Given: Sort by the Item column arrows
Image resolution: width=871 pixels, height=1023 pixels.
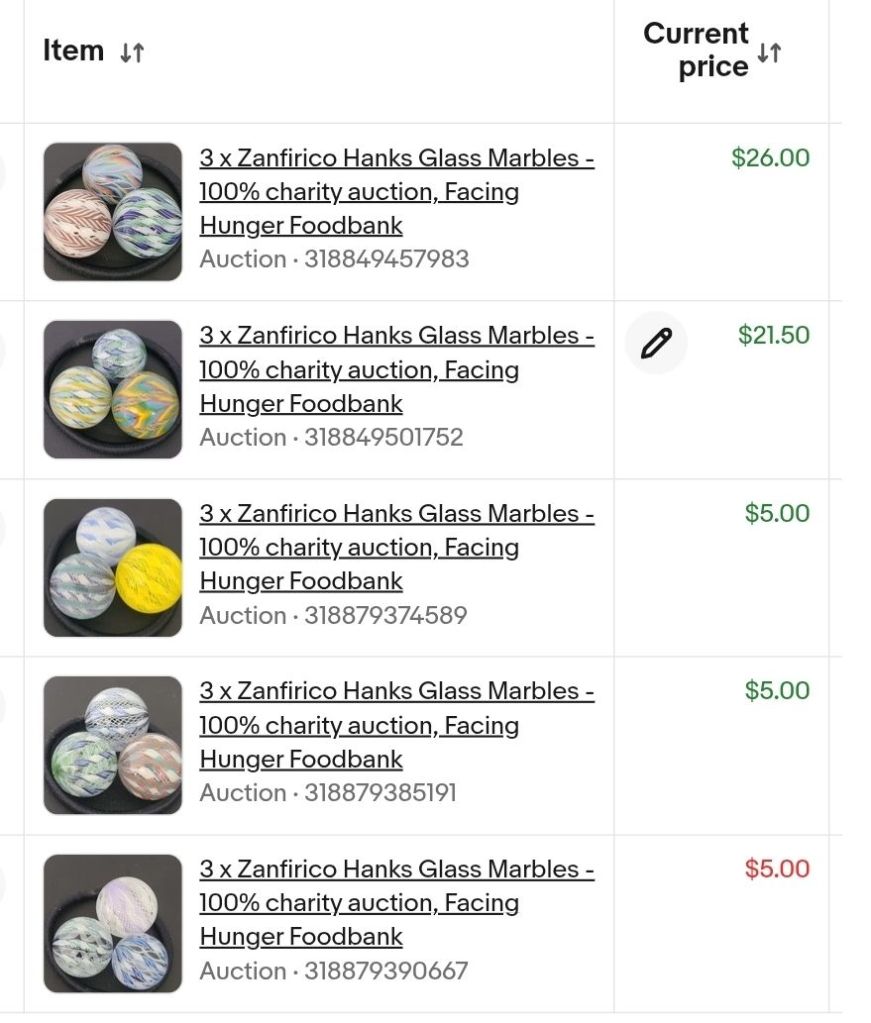Looking at the screenshot, I should (x=132, y=52).
